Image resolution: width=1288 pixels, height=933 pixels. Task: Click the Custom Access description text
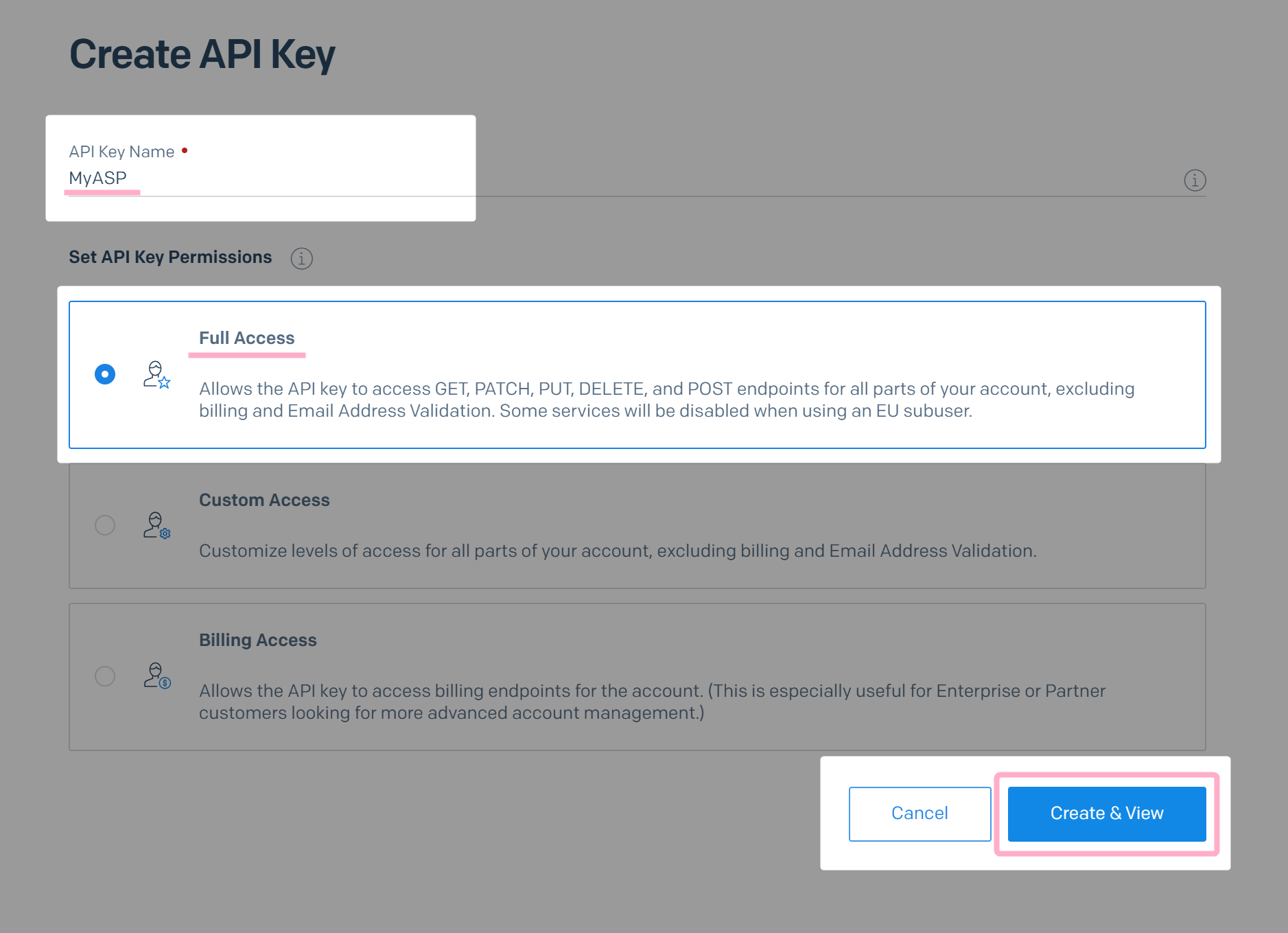(618, 551)
